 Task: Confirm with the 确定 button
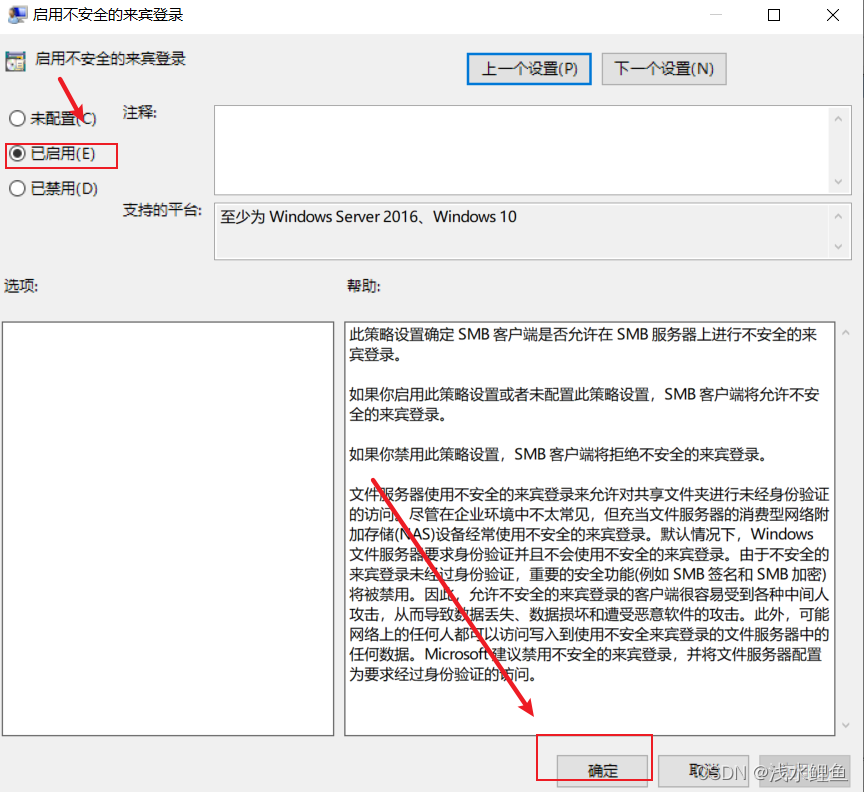[x=602, y=770]
